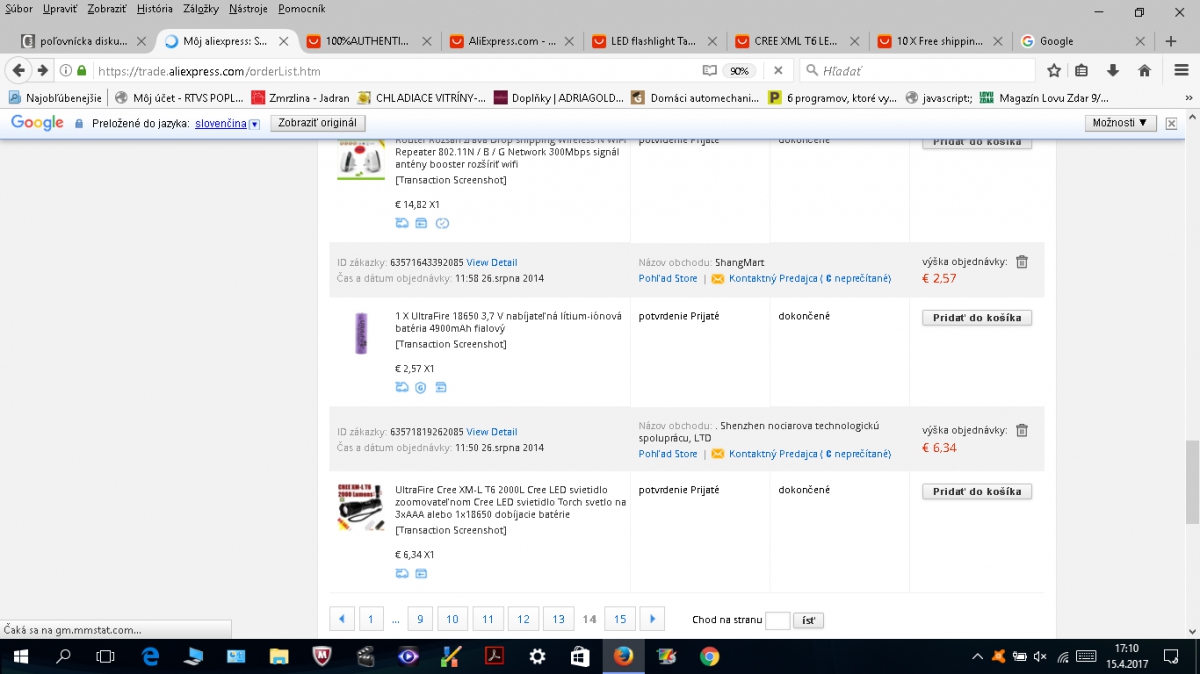This screenshot has height=674, width=1200.
Task: Open the Záložky menu
Action: click(201, 9)
